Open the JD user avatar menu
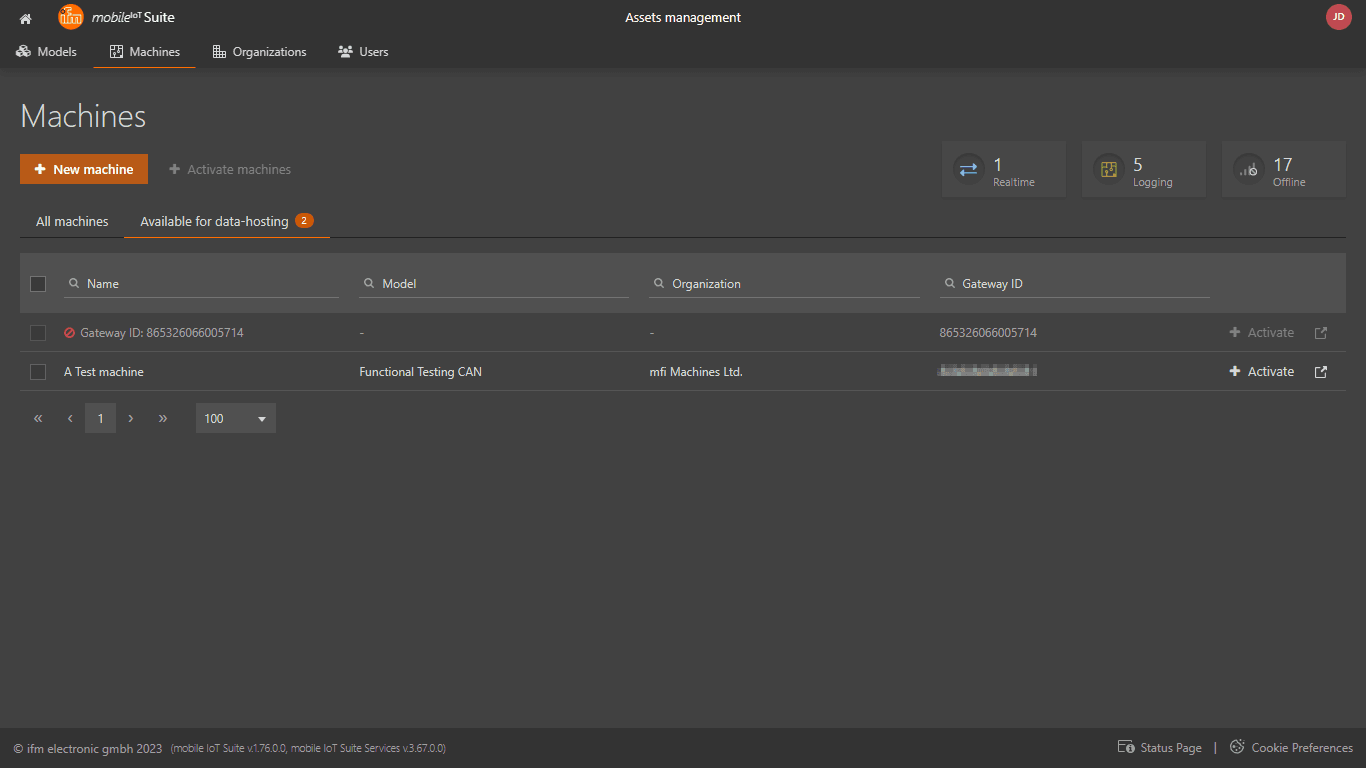Image resolution: width=1366 pixels, height=768 pixels. coord(1338,17)
